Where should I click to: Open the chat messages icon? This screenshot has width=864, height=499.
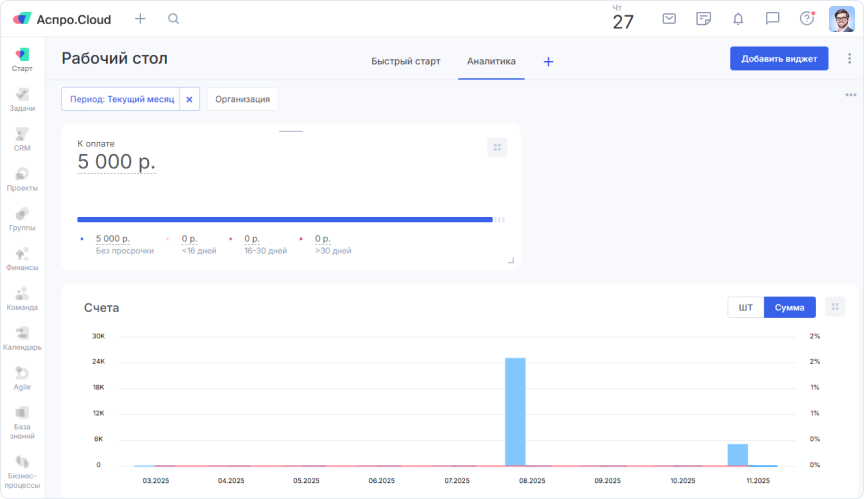click(772, 19)
